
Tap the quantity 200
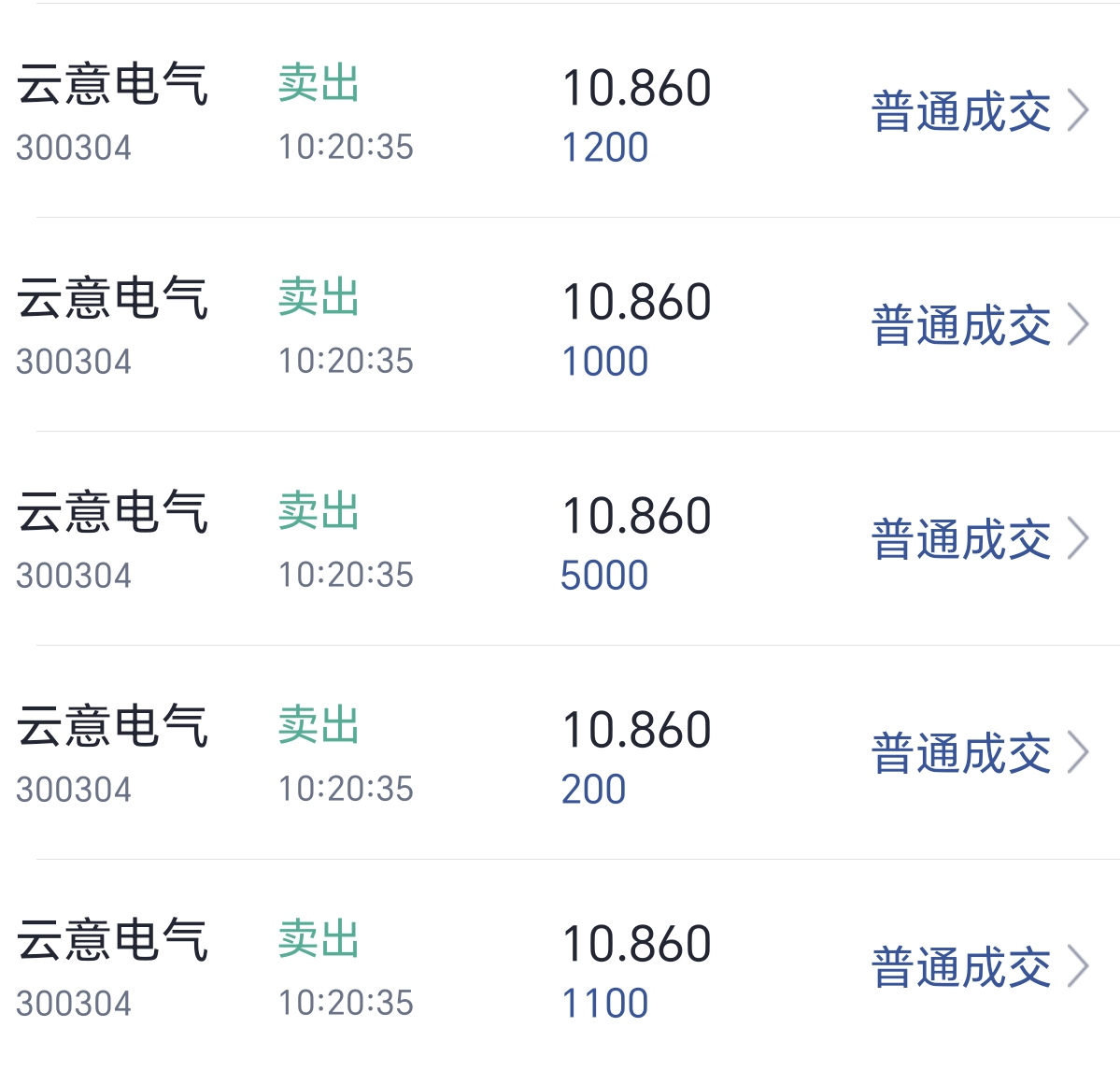click(593, 790)
